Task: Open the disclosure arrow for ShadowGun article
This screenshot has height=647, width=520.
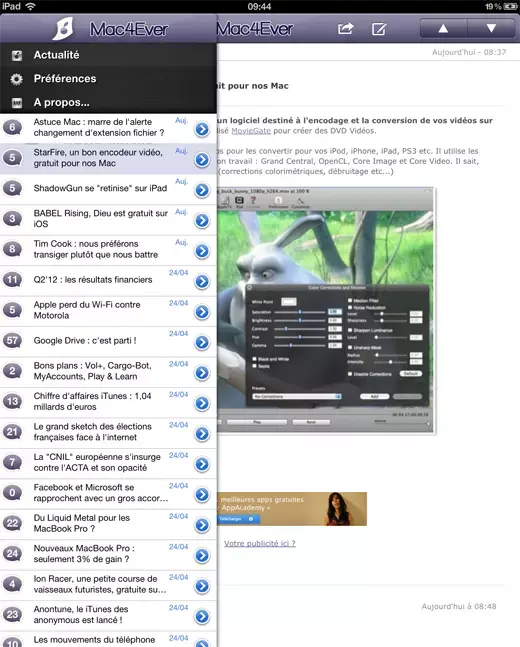Action: (x=202, y=190)
